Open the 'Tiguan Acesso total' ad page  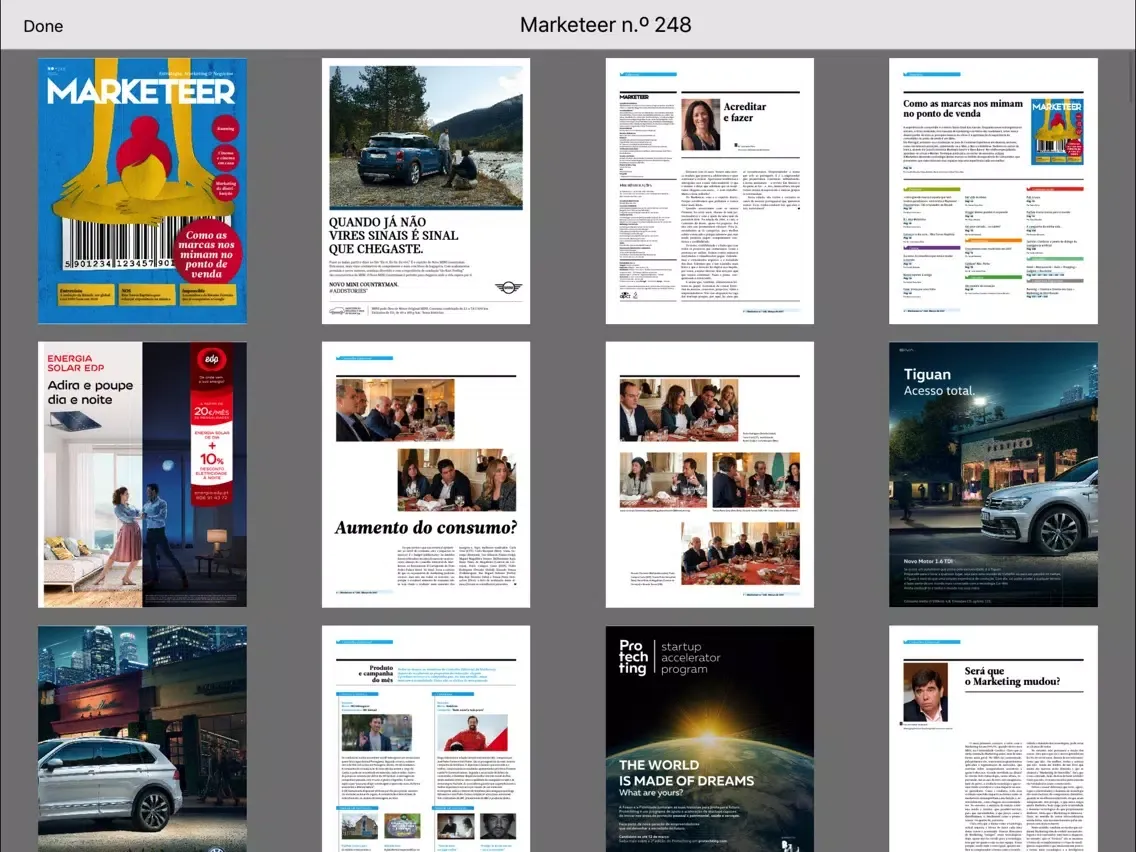pos(993,475)
